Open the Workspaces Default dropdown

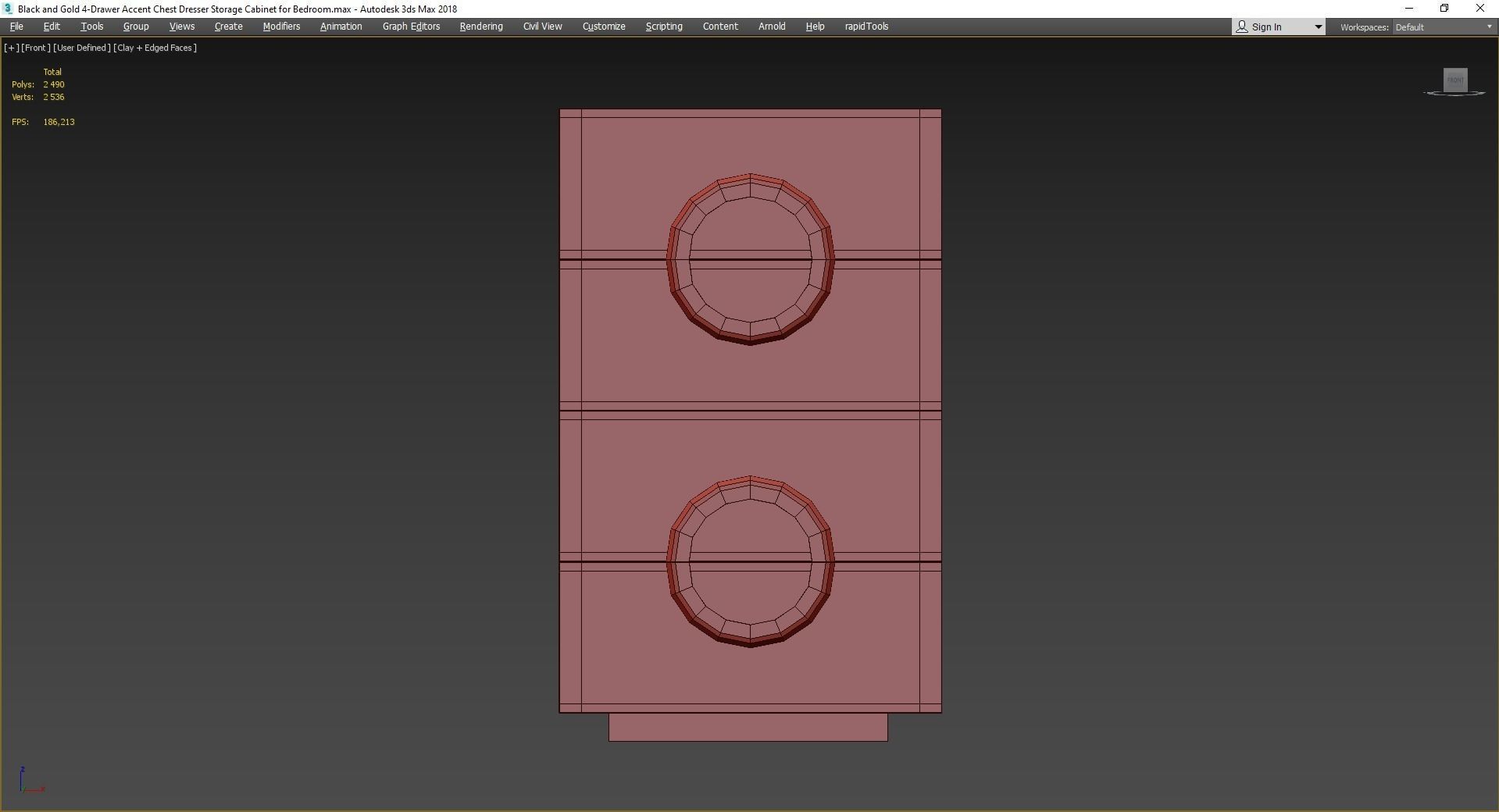[1444, 27]
